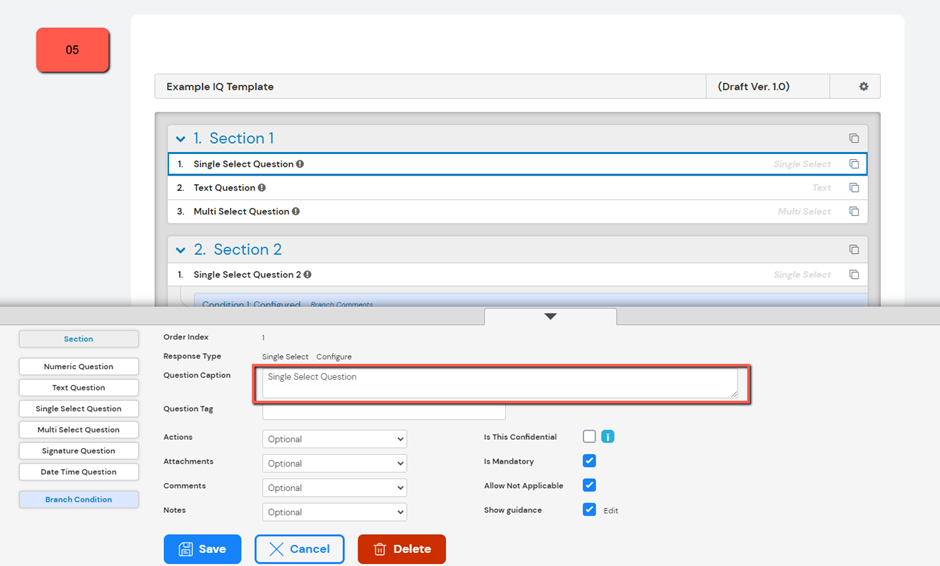The height and width of the screenshot is (566, 940).
Task: Open the Actions dropdown
Action: [x=334, y=439]
